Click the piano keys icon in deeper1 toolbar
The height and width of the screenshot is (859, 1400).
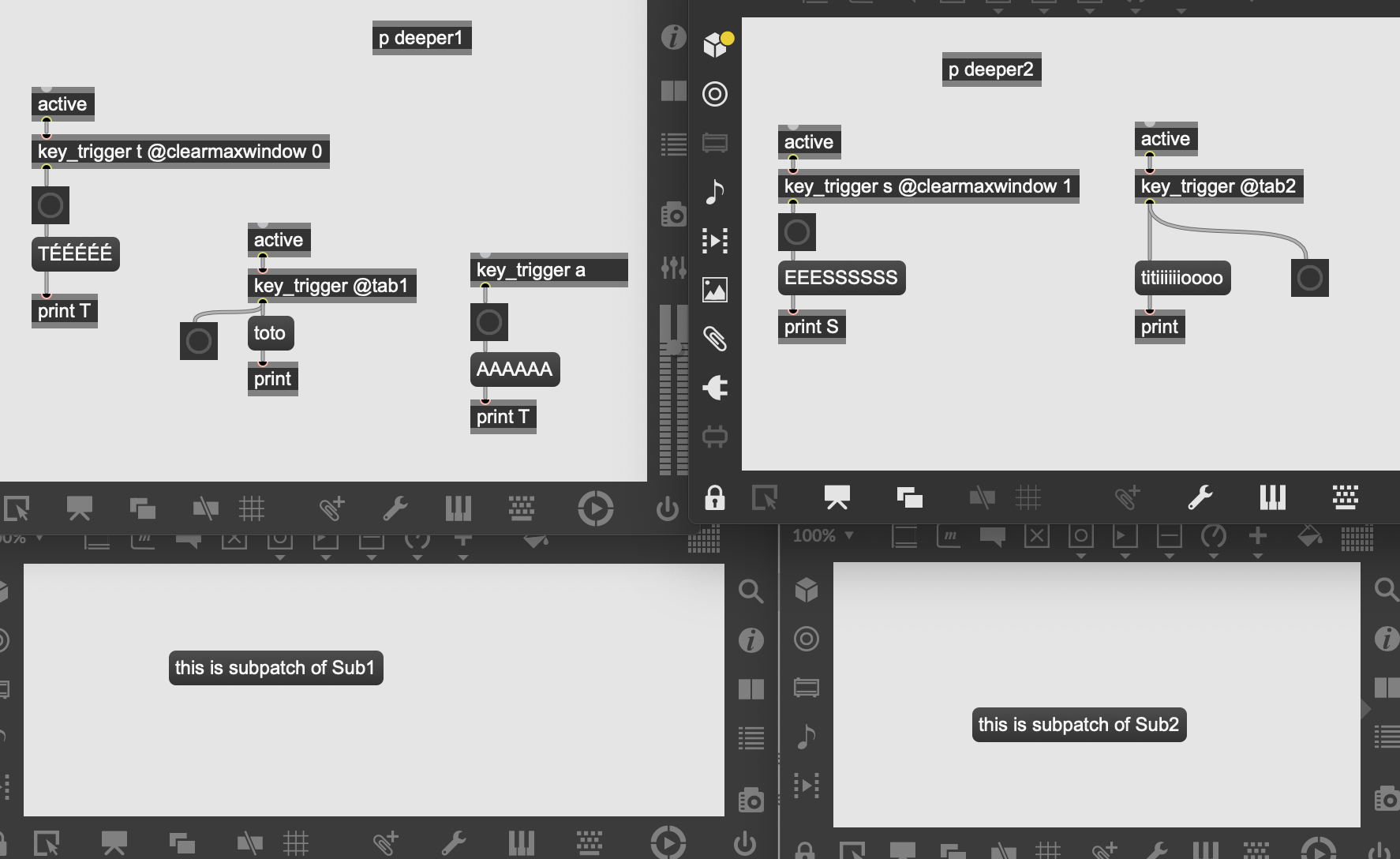click(x=458, y=508)
